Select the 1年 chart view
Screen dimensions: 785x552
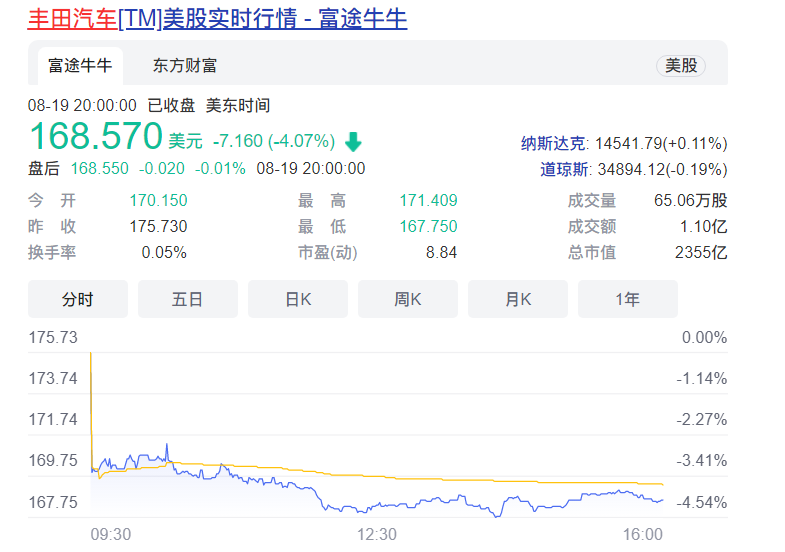(x=628, y=299)
